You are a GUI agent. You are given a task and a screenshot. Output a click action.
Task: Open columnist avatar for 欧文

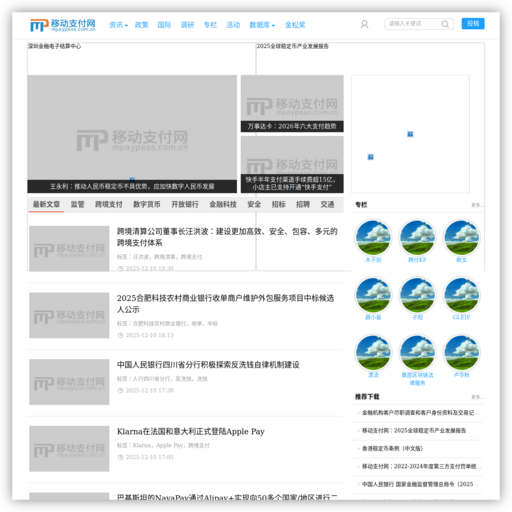coord(462,238)
